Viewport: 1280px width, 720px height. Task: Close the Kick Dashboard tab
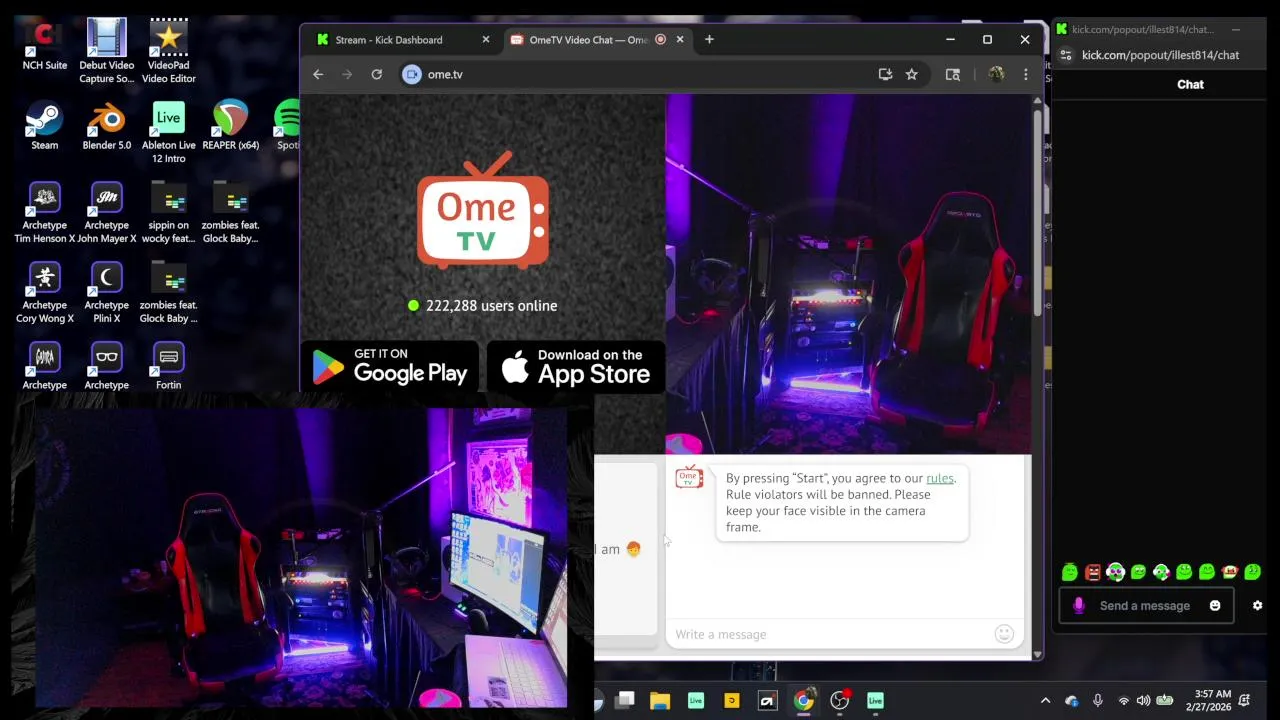pos(486,40)
